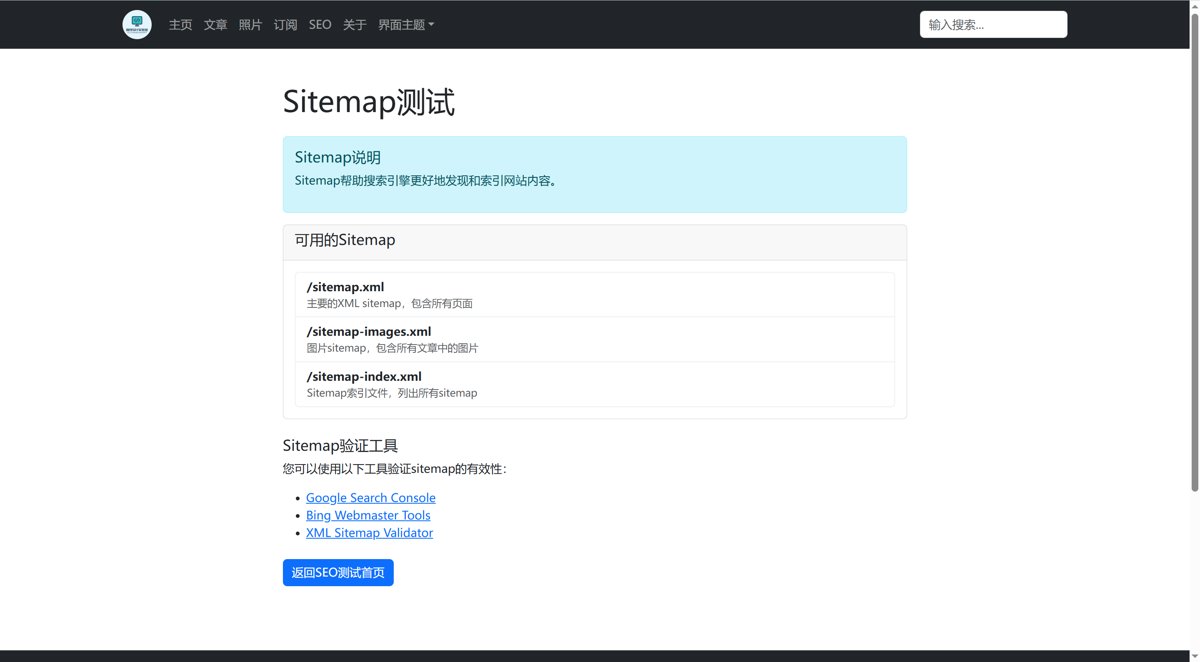Viewport: 1200px width, 662px height.
Task: Click the Sitemap说明 info alert box
Action: click(x=594, y=174)
